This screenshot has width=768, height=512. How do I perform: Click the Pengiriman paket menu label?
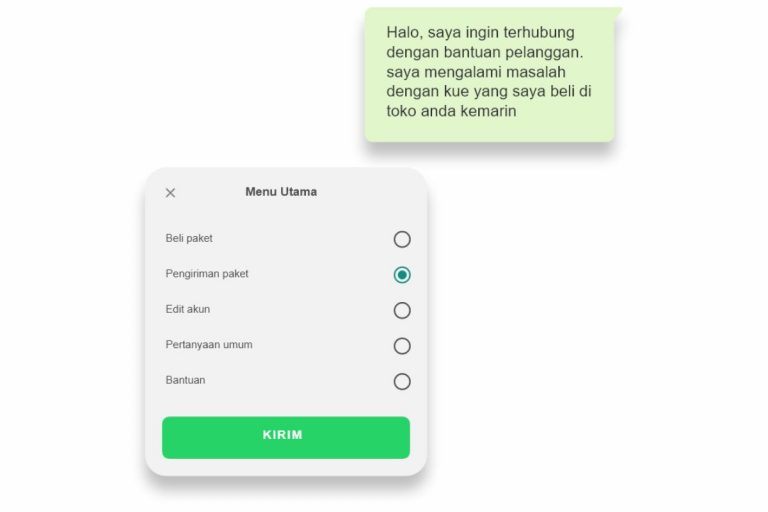[207, 274]
